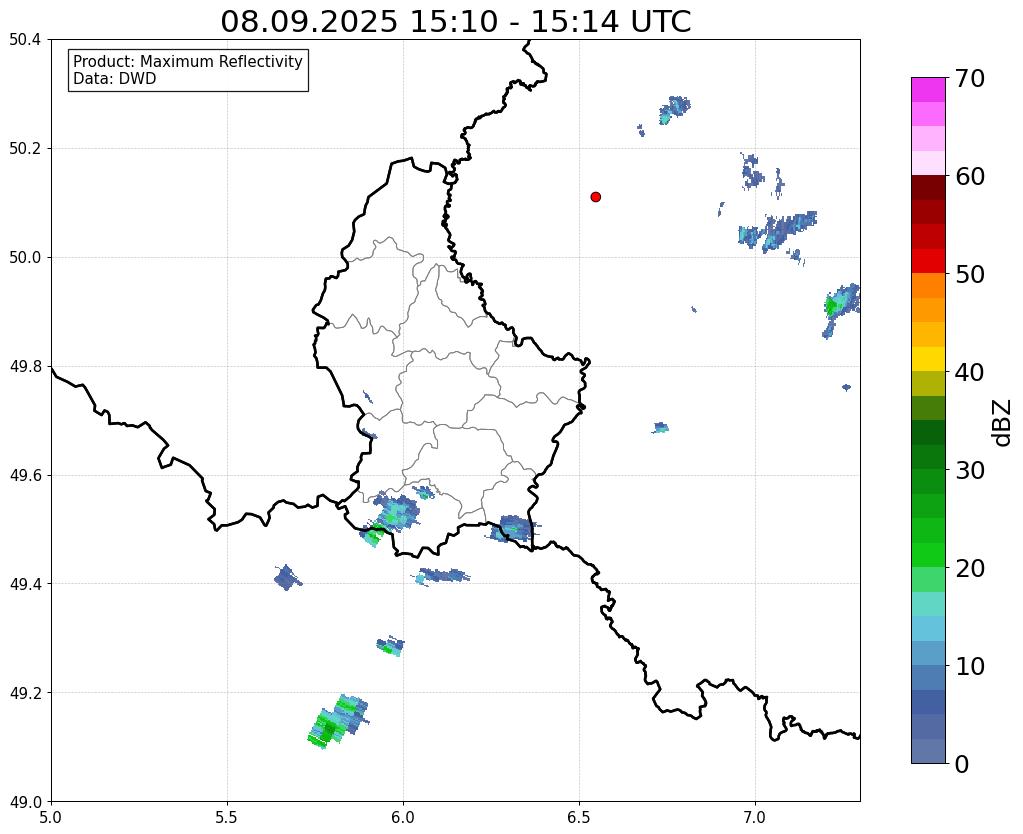
Task: Click latitude axis label 49.6
Action: [x=25, y=476]
